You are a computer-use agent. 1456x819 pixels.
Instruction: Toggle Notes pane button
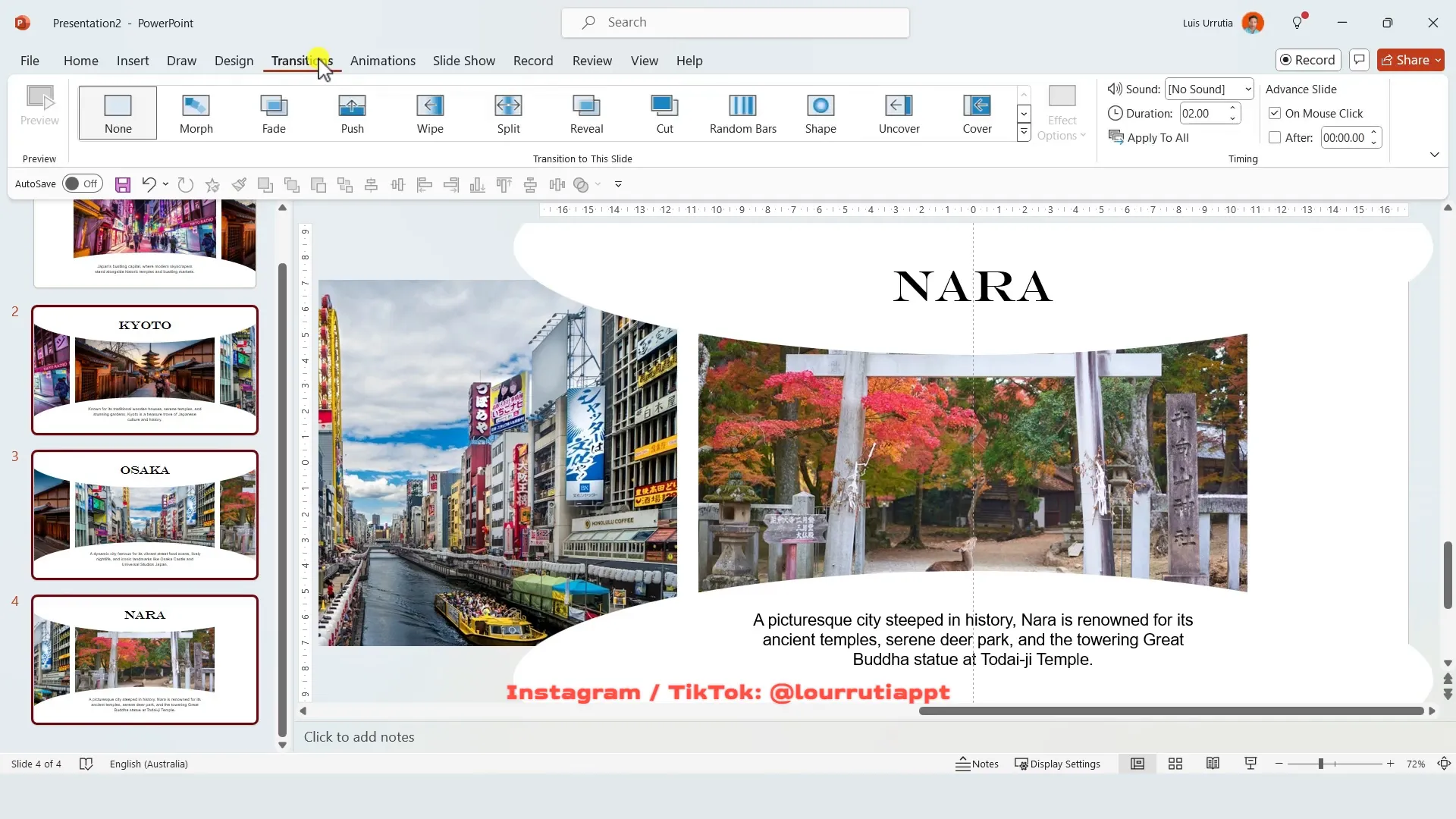point(977,764)
